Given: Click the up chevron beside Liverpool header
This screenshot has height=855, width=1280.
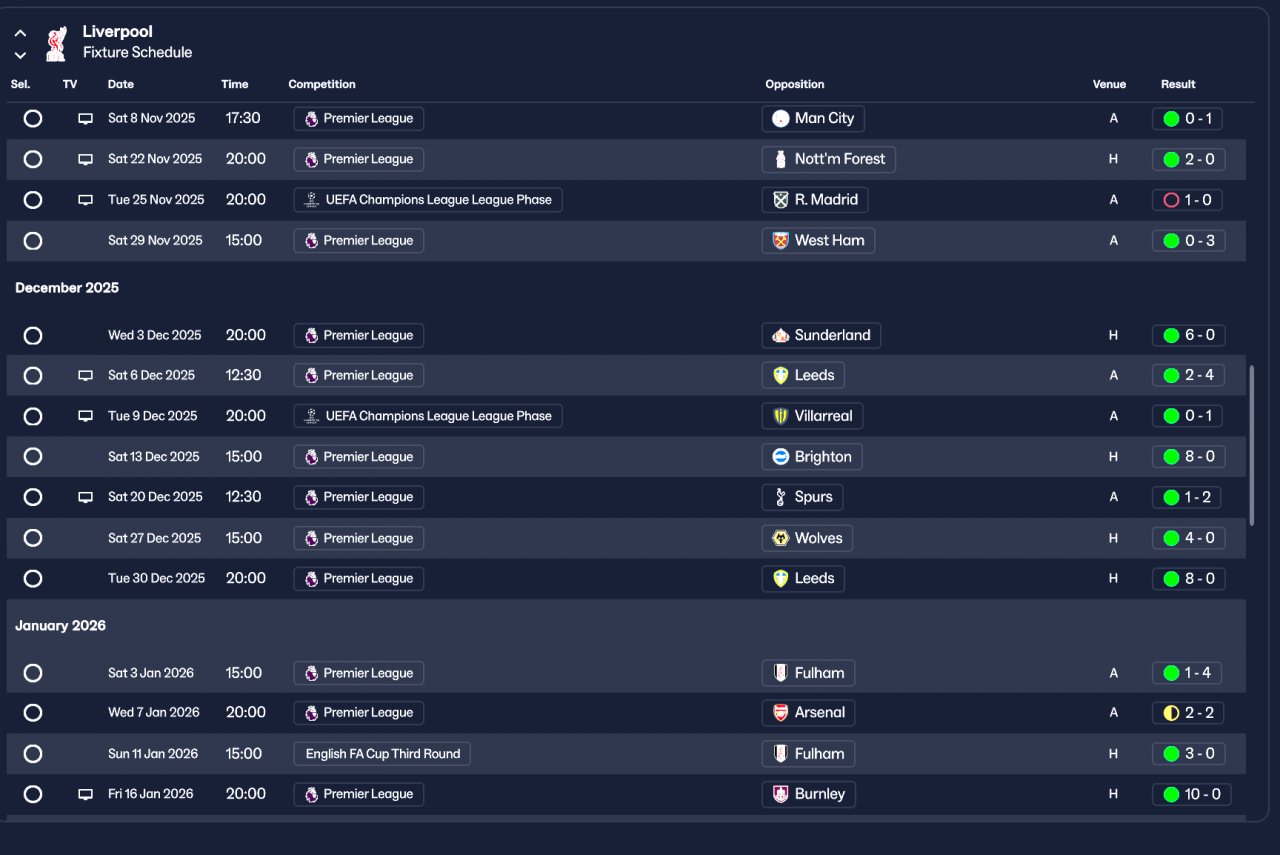Looking at the screenshot, I should pos(20,33).
